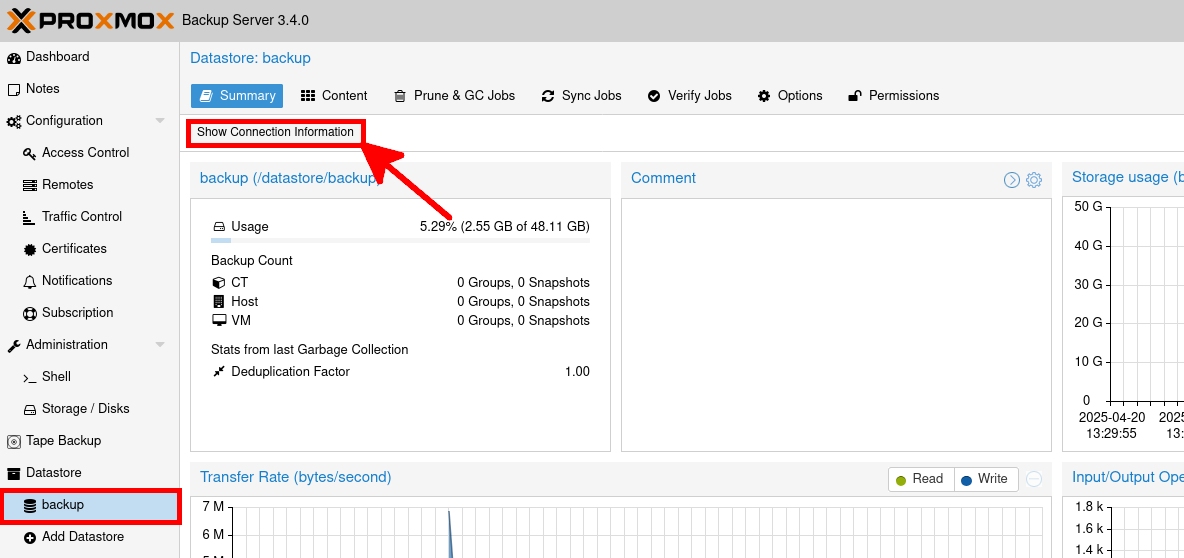
Task: Click the Comment panel circular arrow icon
Action: (x=1012, y=180)
